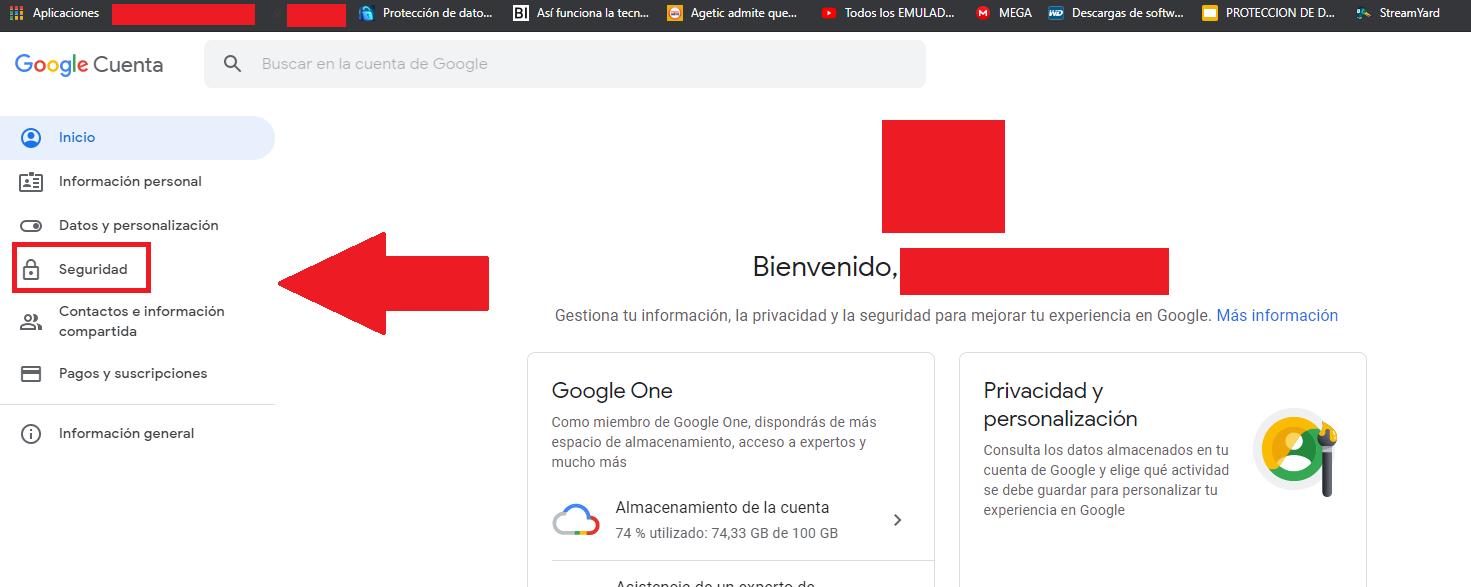Screen dimensions: 1471x587
Task: Click the Información general info icon
Action: point(31,434)
